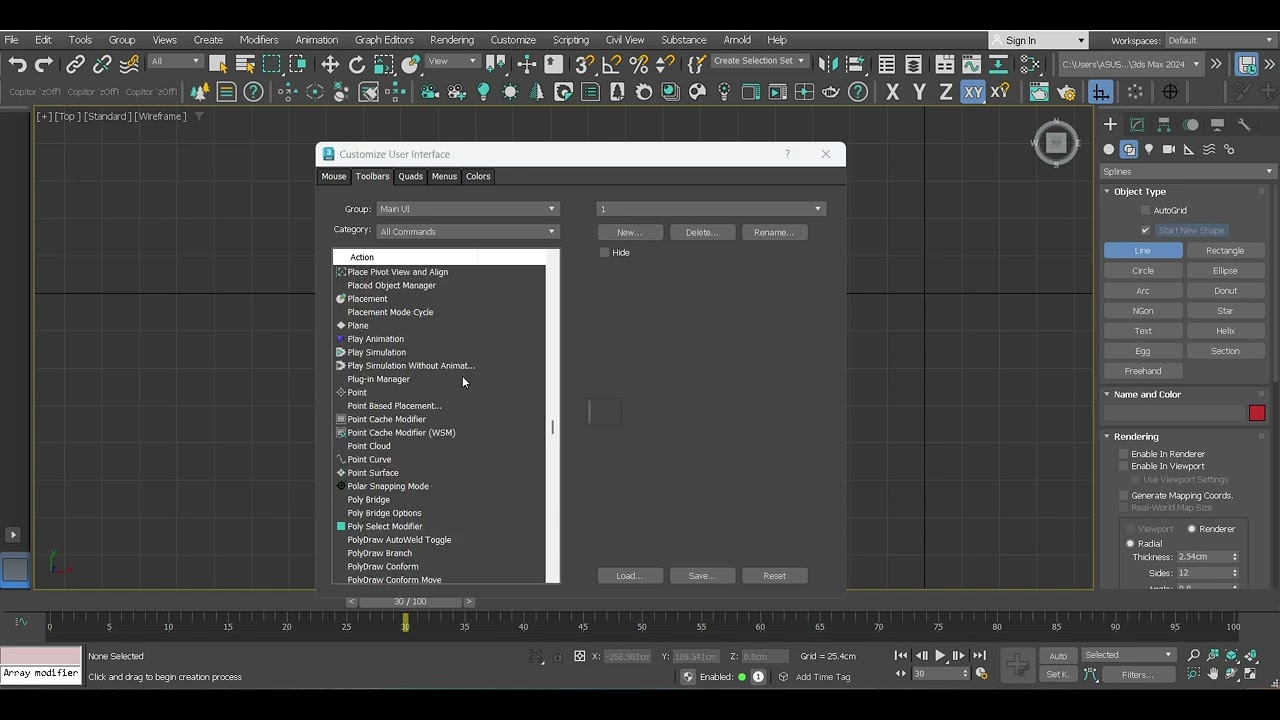The image size is (1280, 720).
Task: Open the Splines category dropdown
Action: tap(1187, 171)
